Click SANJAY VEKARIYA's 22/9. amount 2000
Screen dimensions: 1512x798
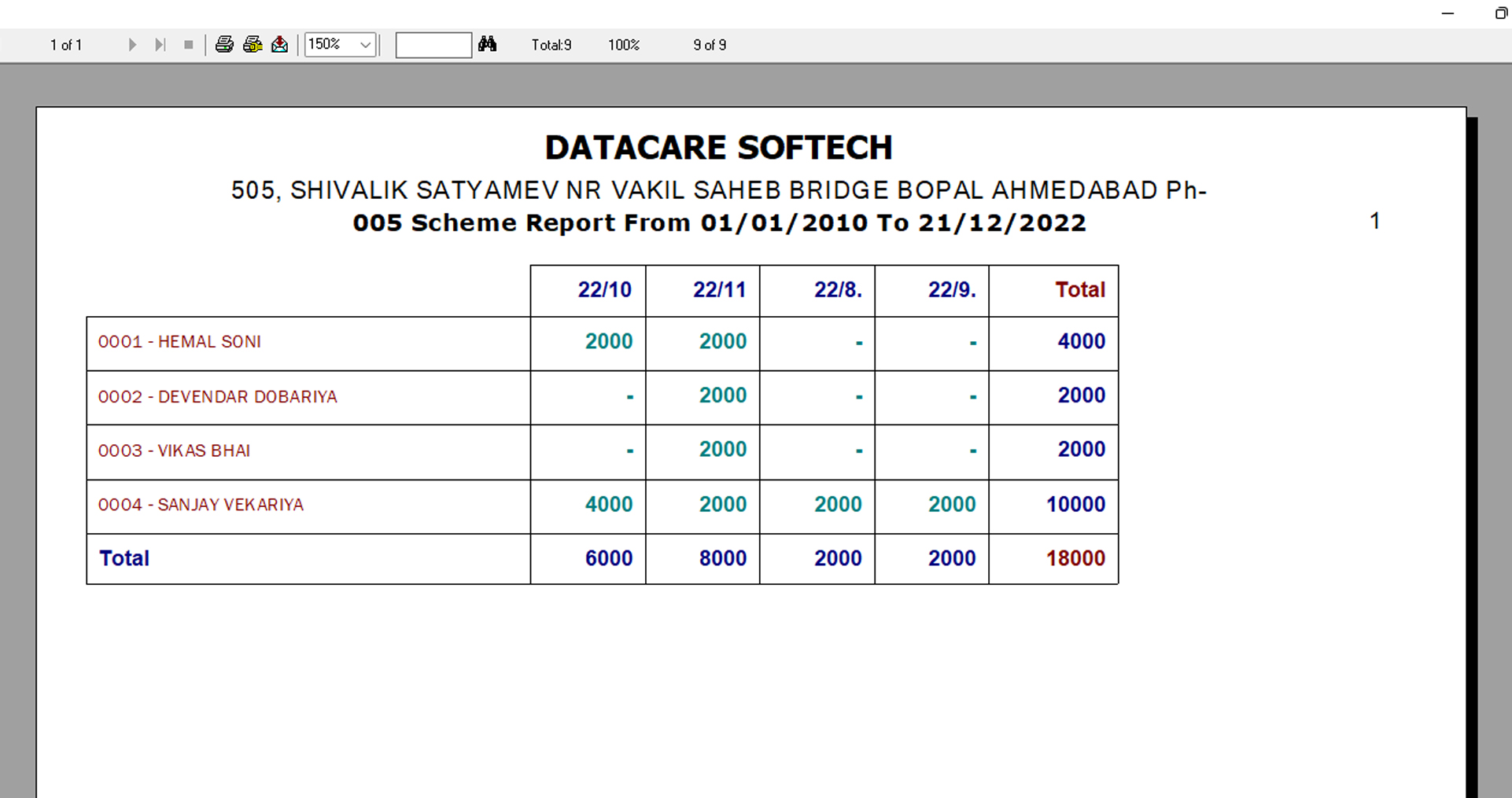(x=952, y=505)
